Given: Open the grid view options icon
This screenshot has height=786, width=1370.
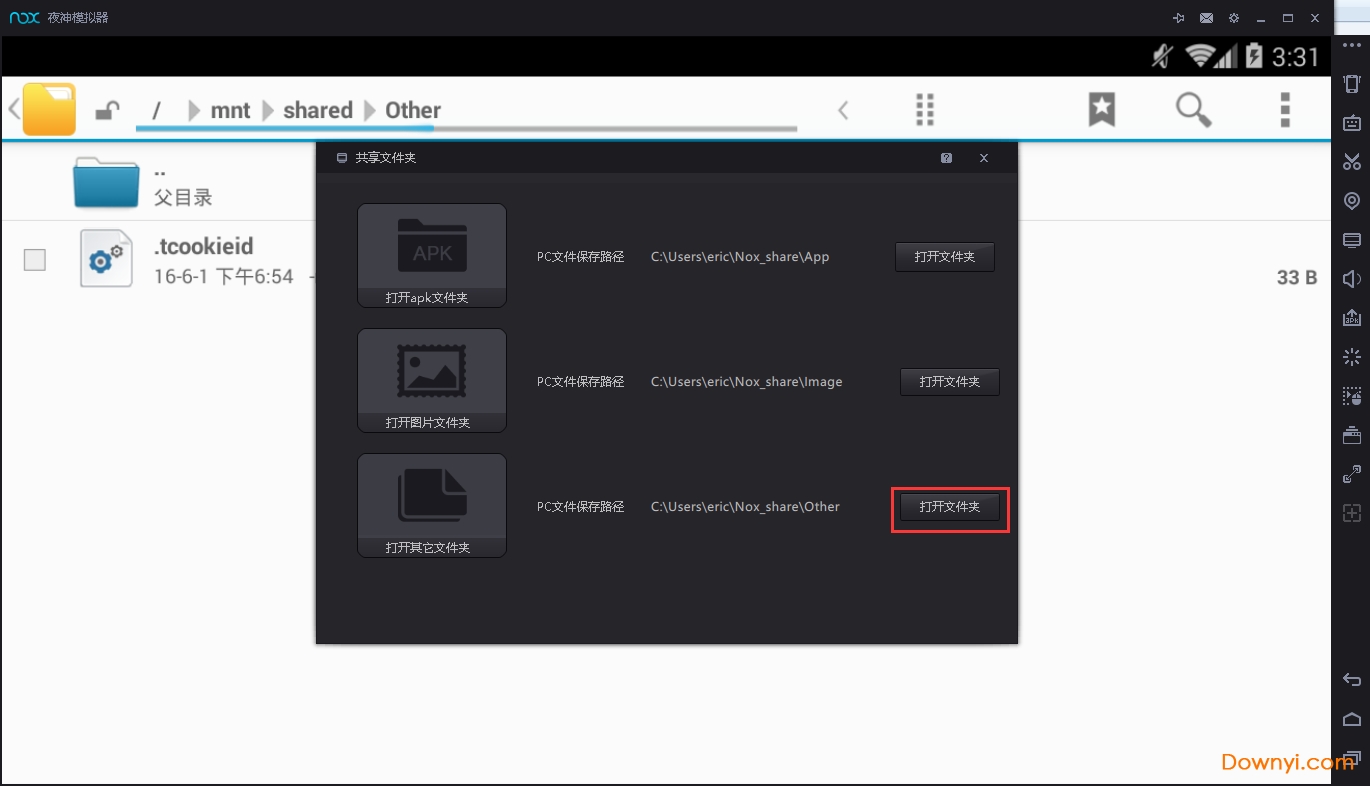Looking at the screenshot, I should 925,109.
